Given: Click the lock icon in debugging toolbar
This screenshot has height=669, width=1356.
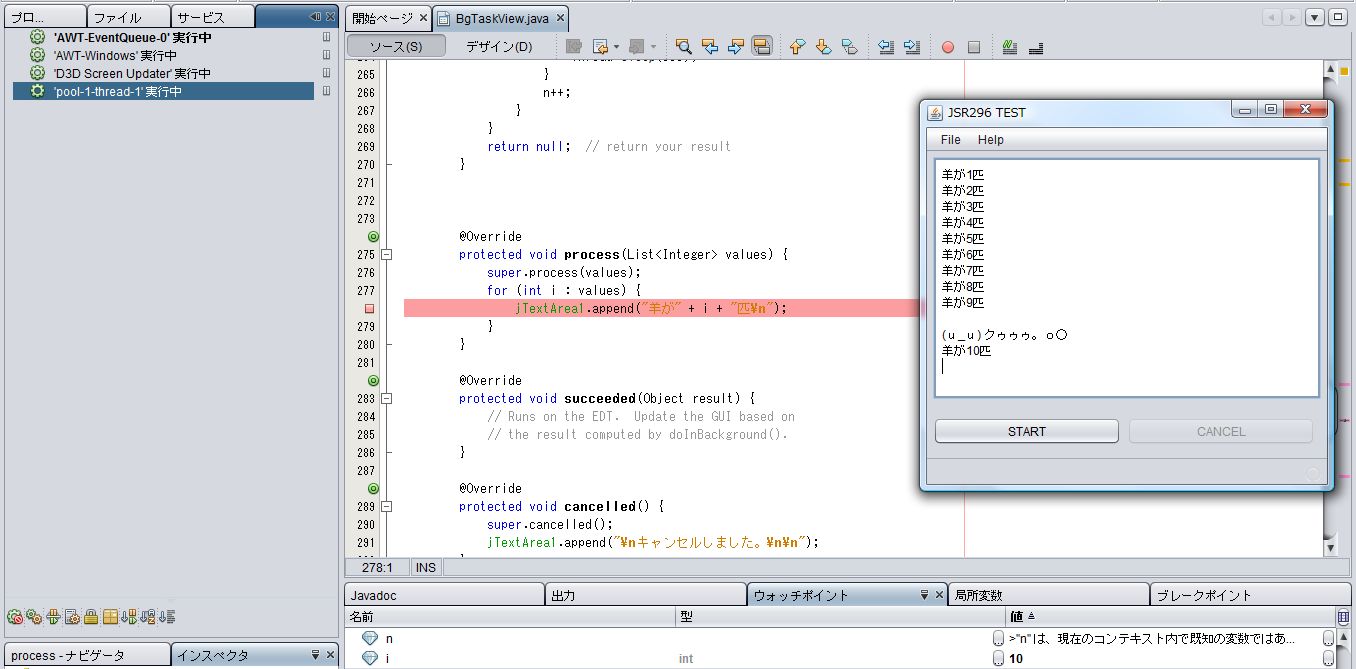Looking at the screenshot, I should point(91,617).
